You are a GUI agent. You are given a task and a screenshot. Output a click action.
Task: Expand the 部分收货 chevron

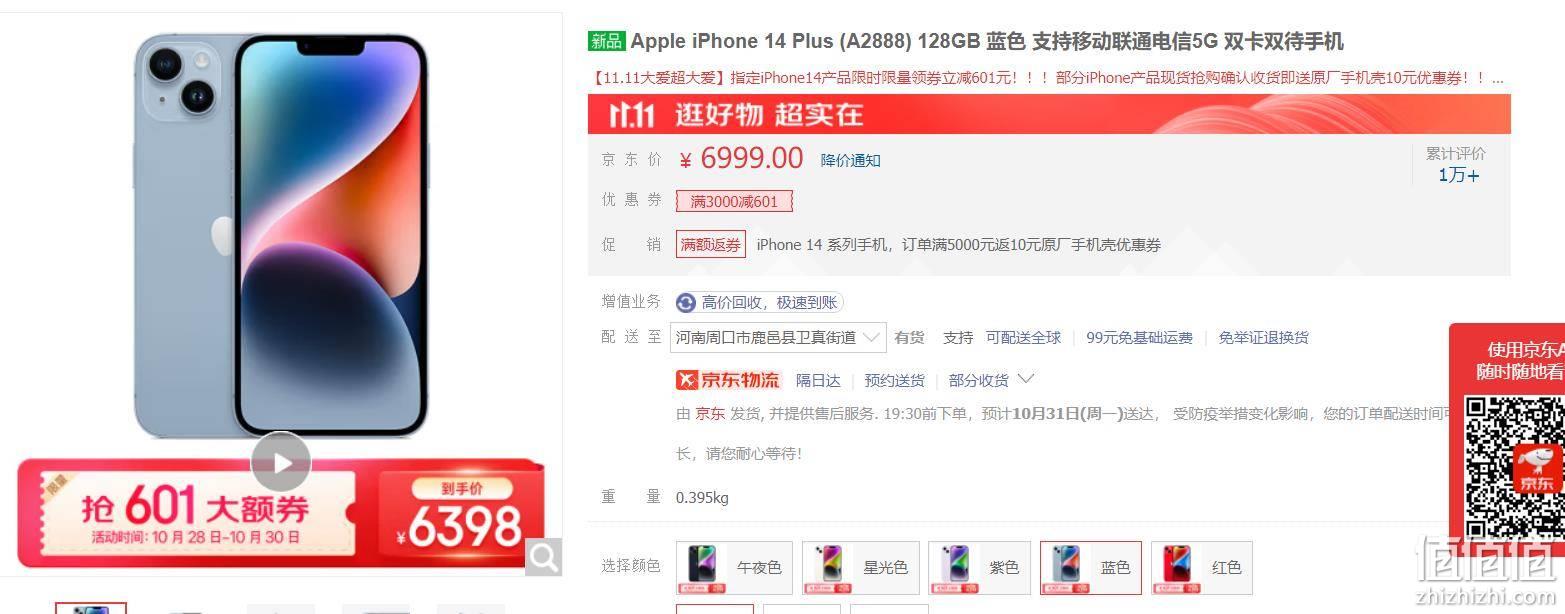tap(1025, 379)
